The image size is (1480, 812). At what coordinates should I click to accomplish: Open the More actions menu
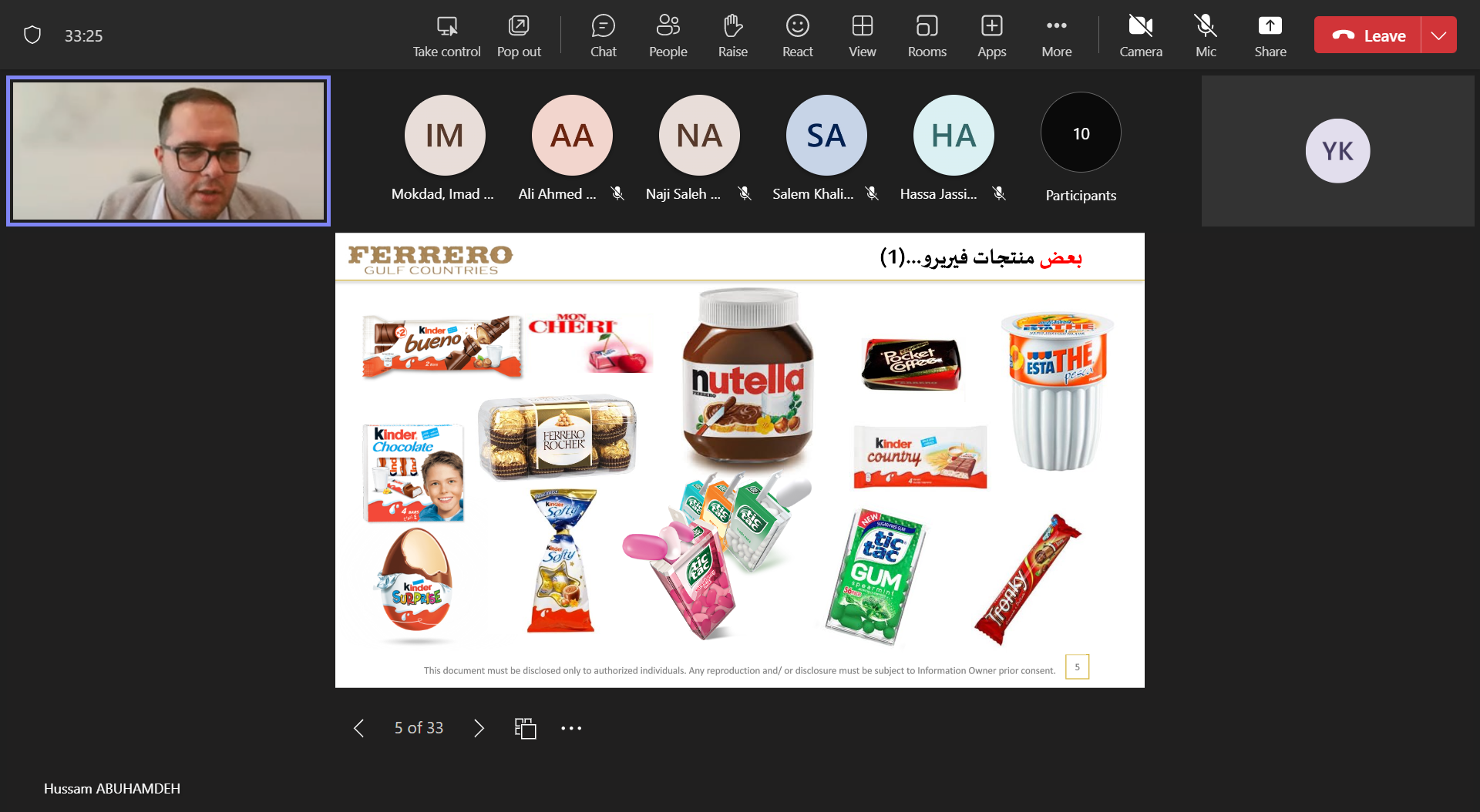tap(1056, 35)
